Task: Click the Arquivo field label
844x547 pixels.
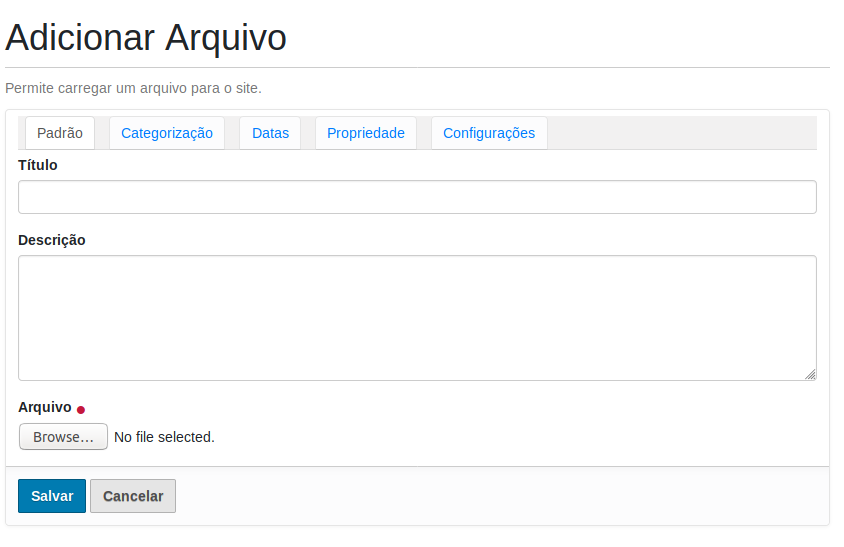Action: [45, 407]
